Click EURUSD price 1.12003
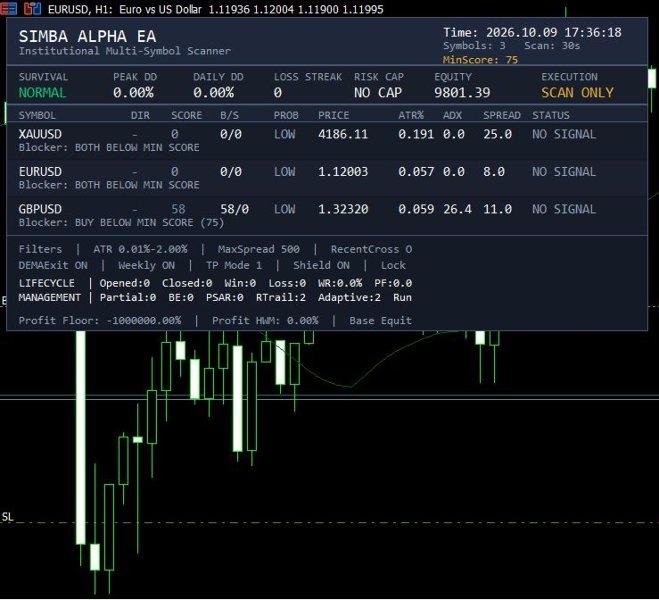Viewport: 659px width, 600px height. tap(343, 172)
